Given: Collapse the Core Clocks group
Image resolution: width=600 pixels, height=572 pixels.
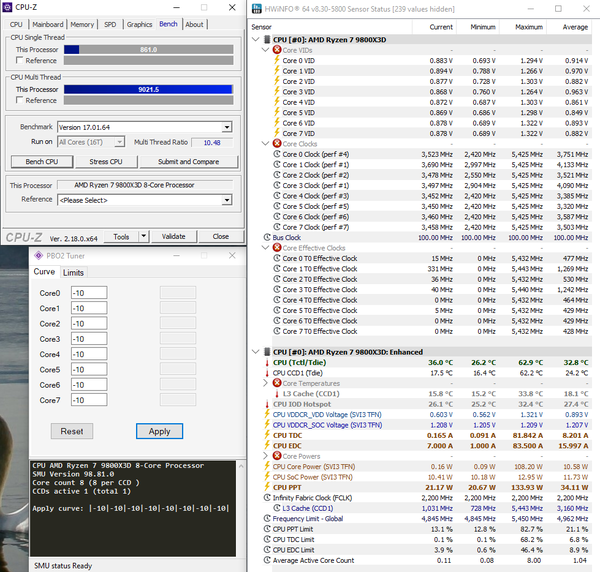Looking at the screenshot, I should [266, 143].
